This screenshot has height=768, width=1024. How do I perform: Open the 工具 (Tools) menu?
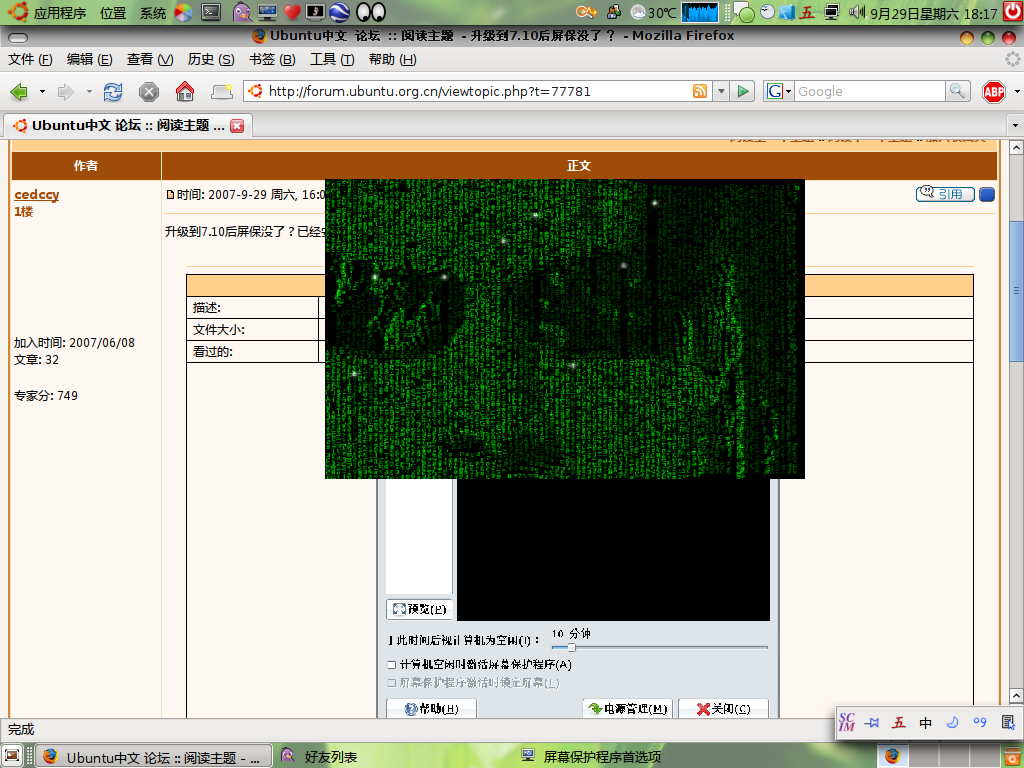coord(332,59)
